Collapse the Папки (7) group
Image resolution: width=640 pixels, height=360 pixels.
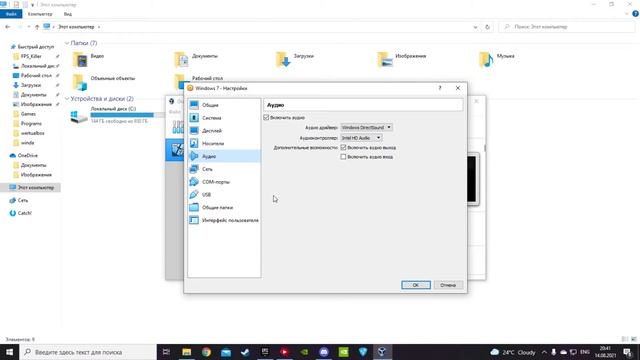coord(67,43)
